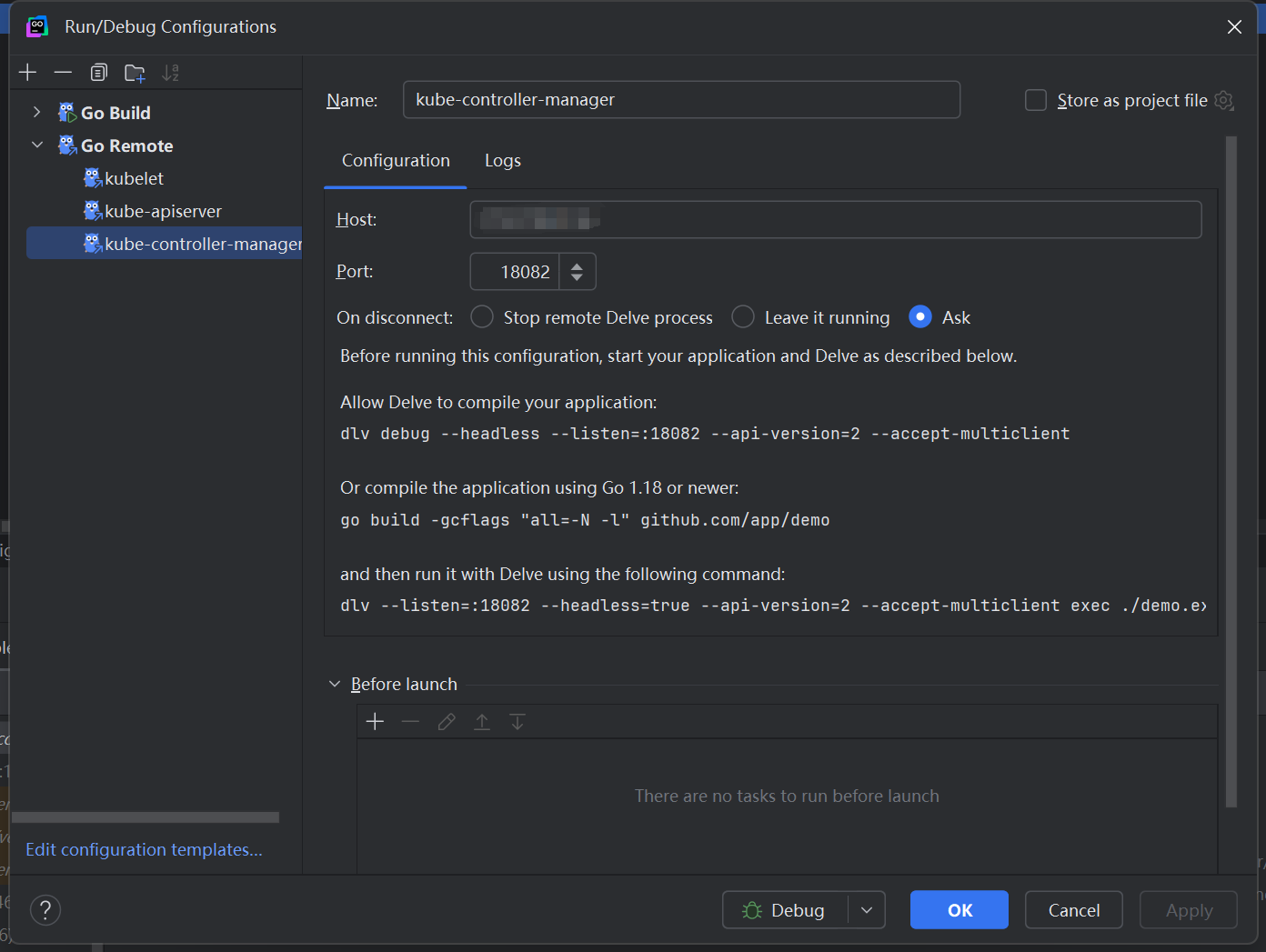This screenshot has width=1266, height=952.
Task: Confirm with the OK button
Action: click(x=960, y=910)
